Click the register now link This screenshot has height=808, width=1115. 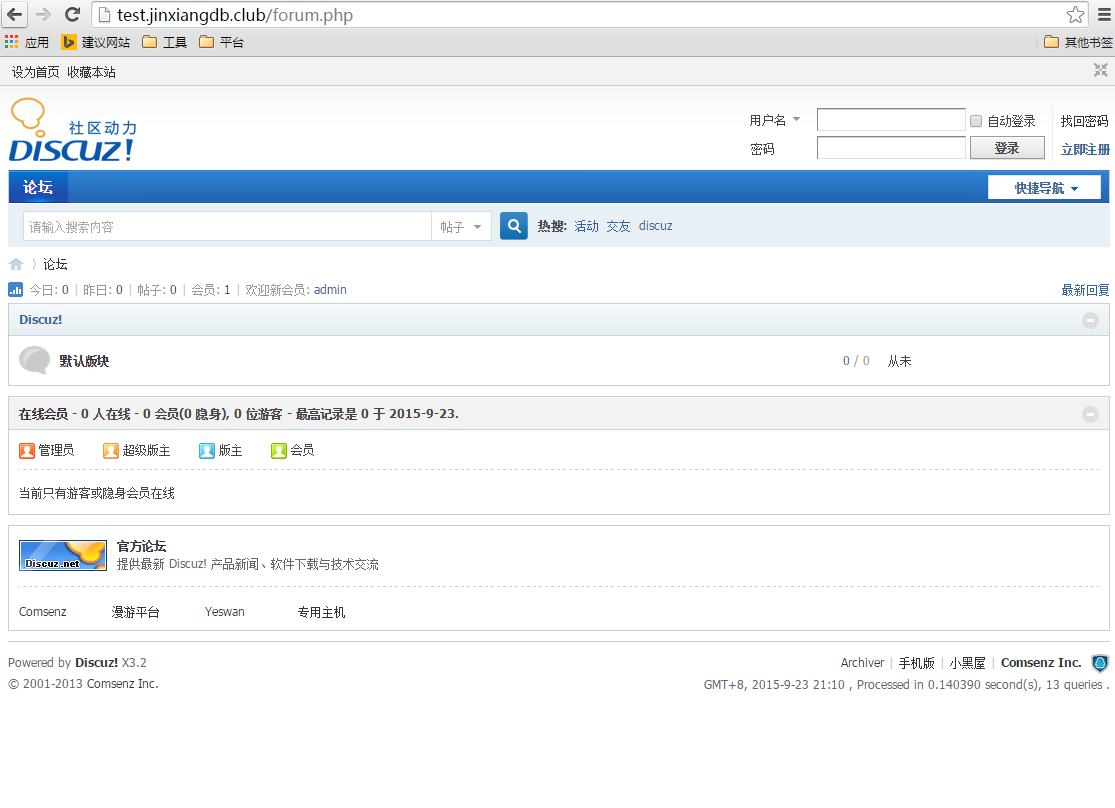point(1085,149)
